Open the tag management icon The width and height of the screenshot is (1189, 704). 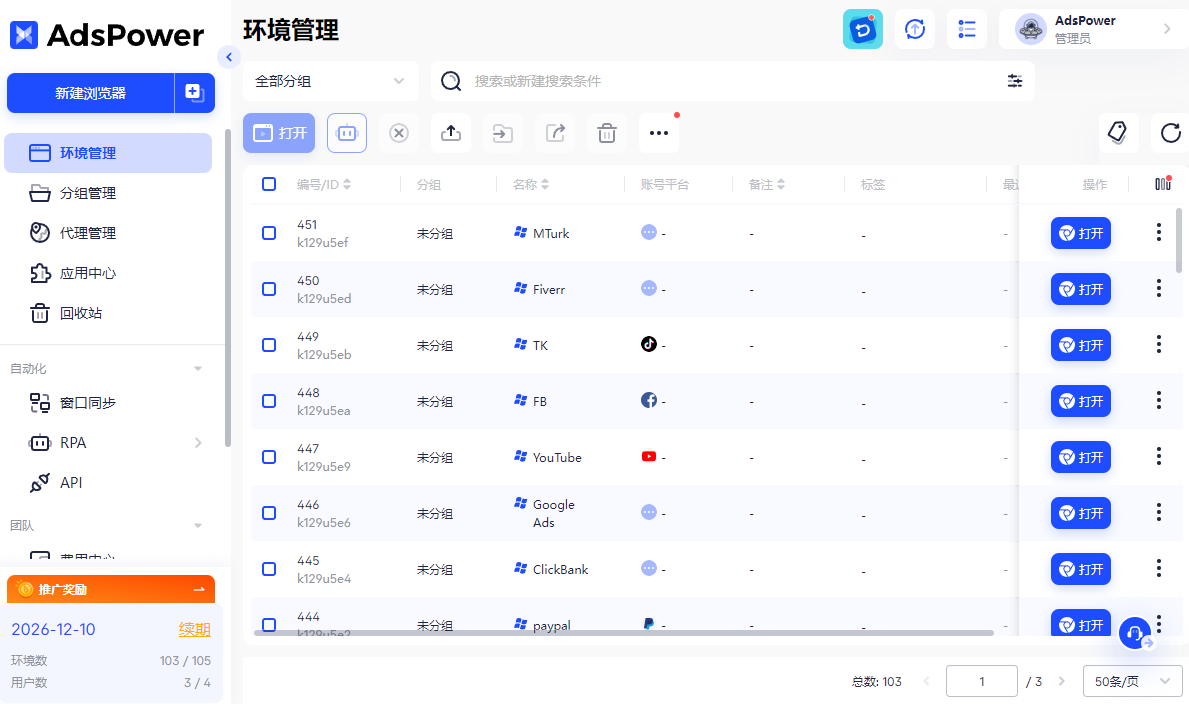1118,132
